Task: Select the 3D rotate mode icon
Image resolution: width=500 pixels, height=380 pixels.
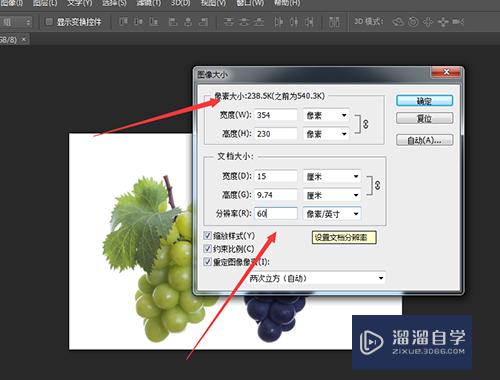Action: pos(398,22)
